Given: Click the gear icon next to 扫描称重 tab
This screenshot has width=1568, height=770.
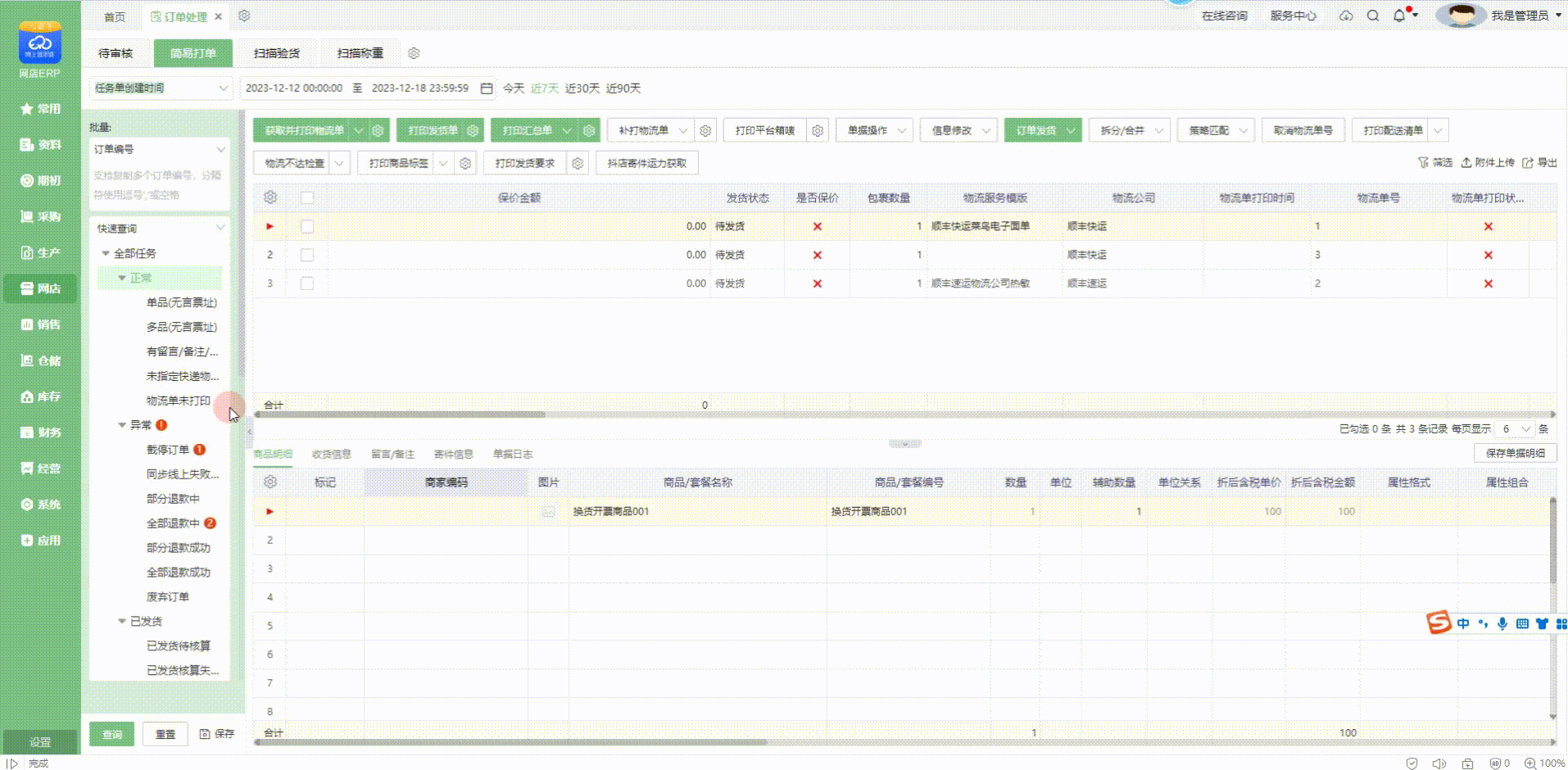Looking at the screenshot, I should [x=414, y=53].
